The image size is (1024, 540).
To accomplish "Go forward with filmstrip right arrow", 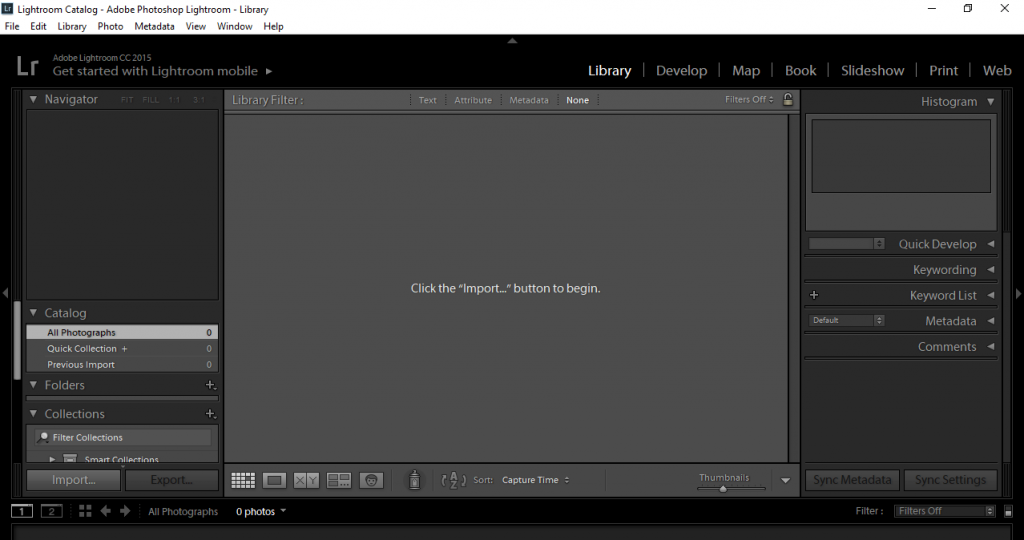I will (125, 511).
